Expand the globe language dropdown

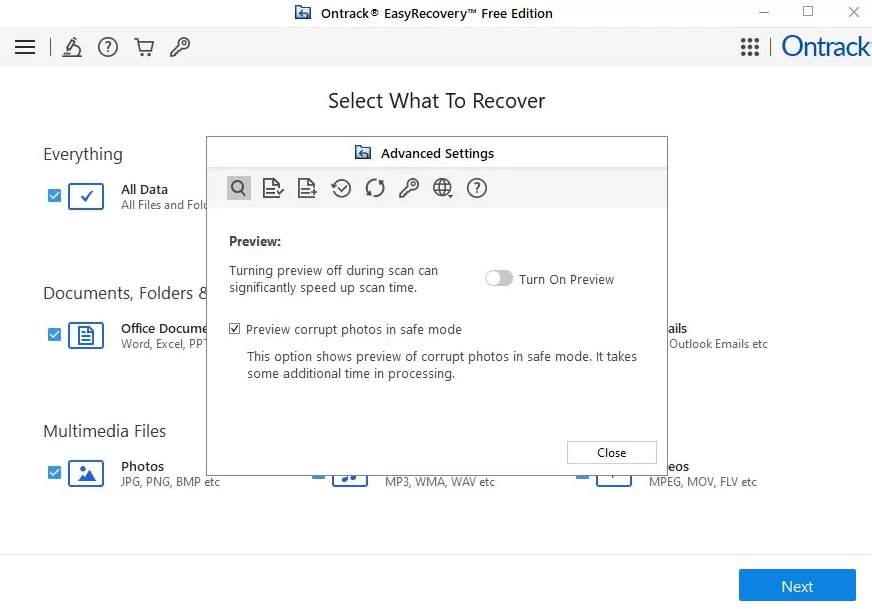(x=443, y=188)
